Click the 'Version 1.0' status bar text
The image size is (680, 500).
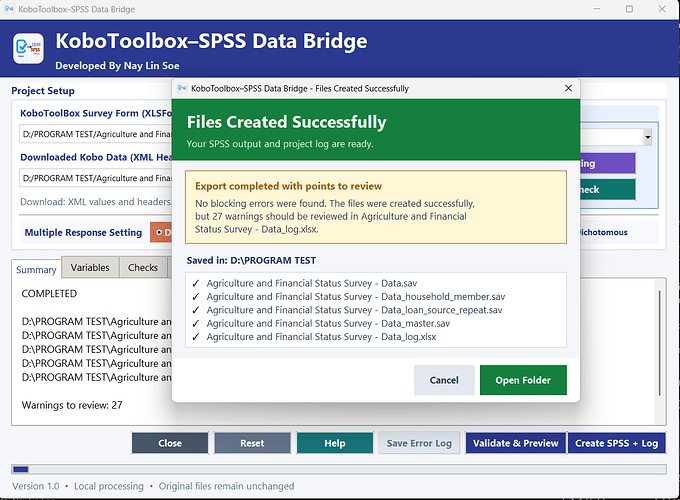(x=36, y=486)
